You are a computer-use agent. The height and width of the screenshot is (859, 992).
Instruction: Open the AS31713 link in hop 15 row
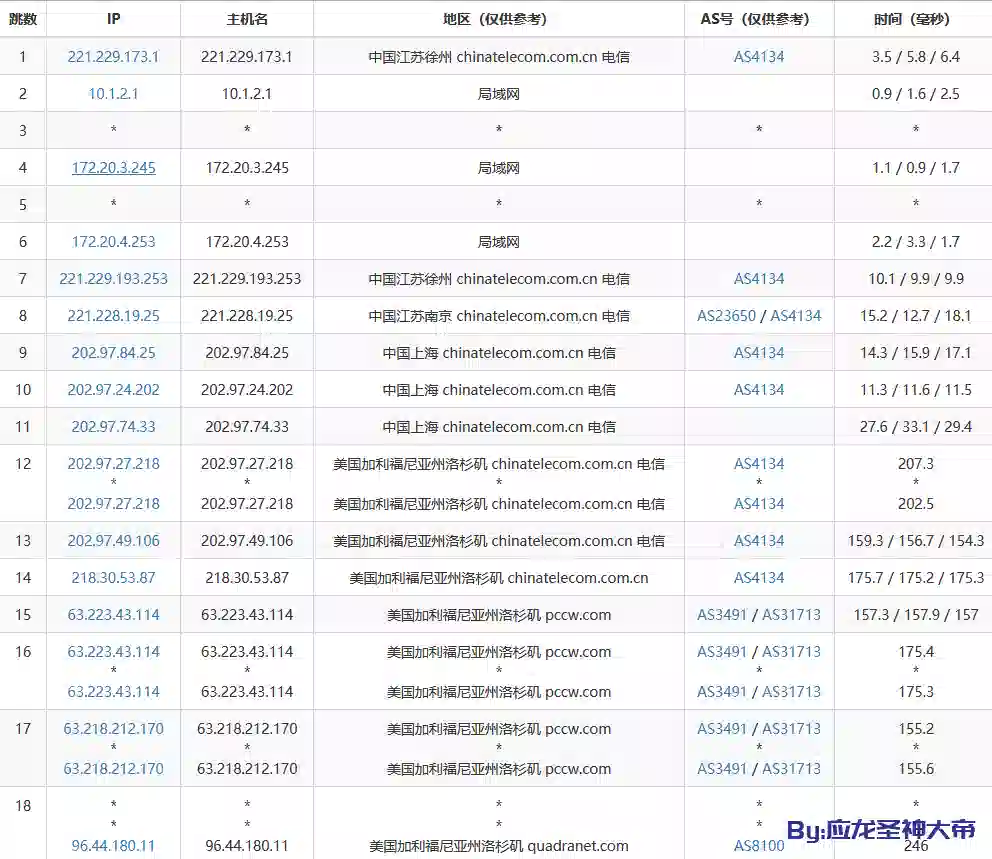(x=791, y=615)
